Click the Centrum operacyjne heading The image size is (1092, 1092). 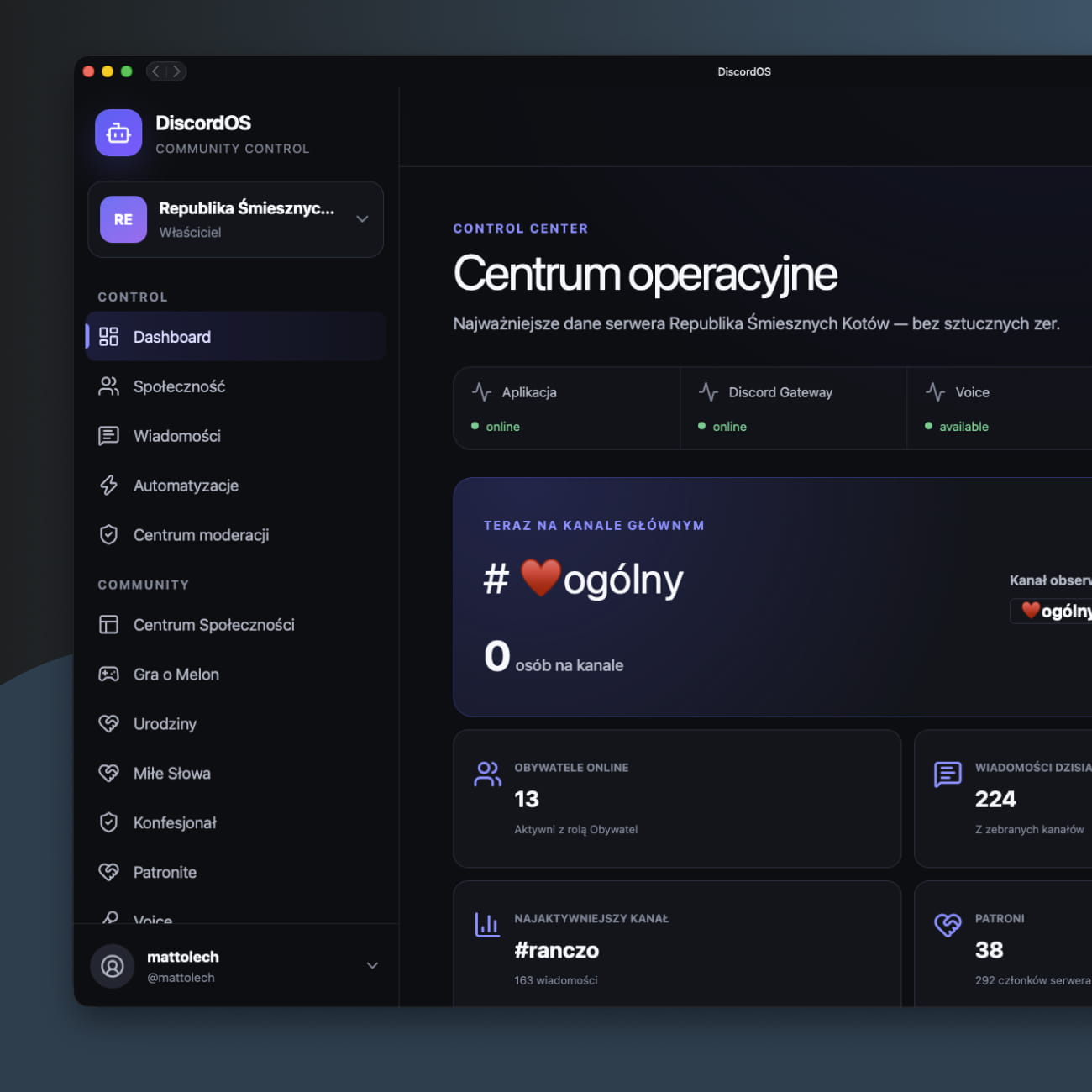point(645,275)
